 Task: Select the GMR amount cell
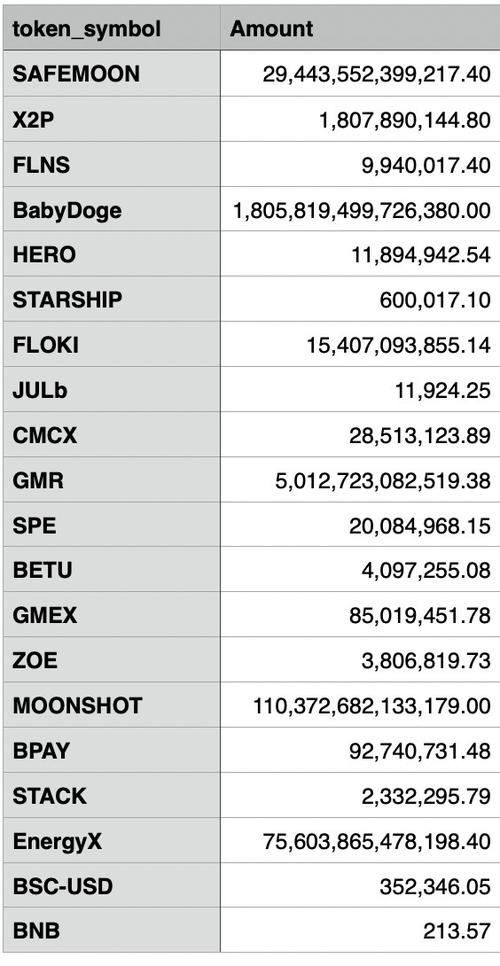click(x=360, y=480)
